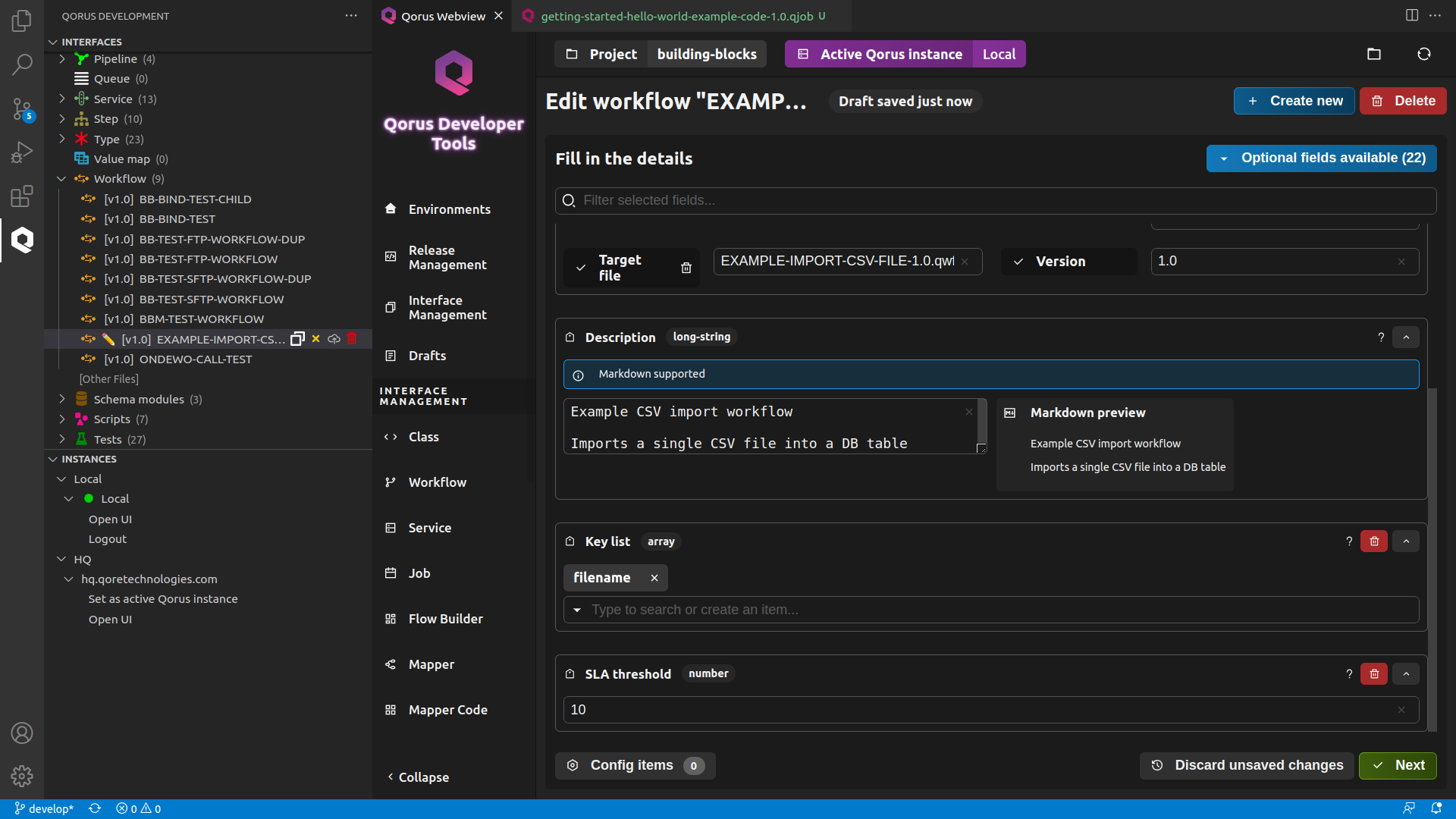Open Source Control view with 5 changes
This screenshot has height=819, width=1456.
tap(22, 109)
